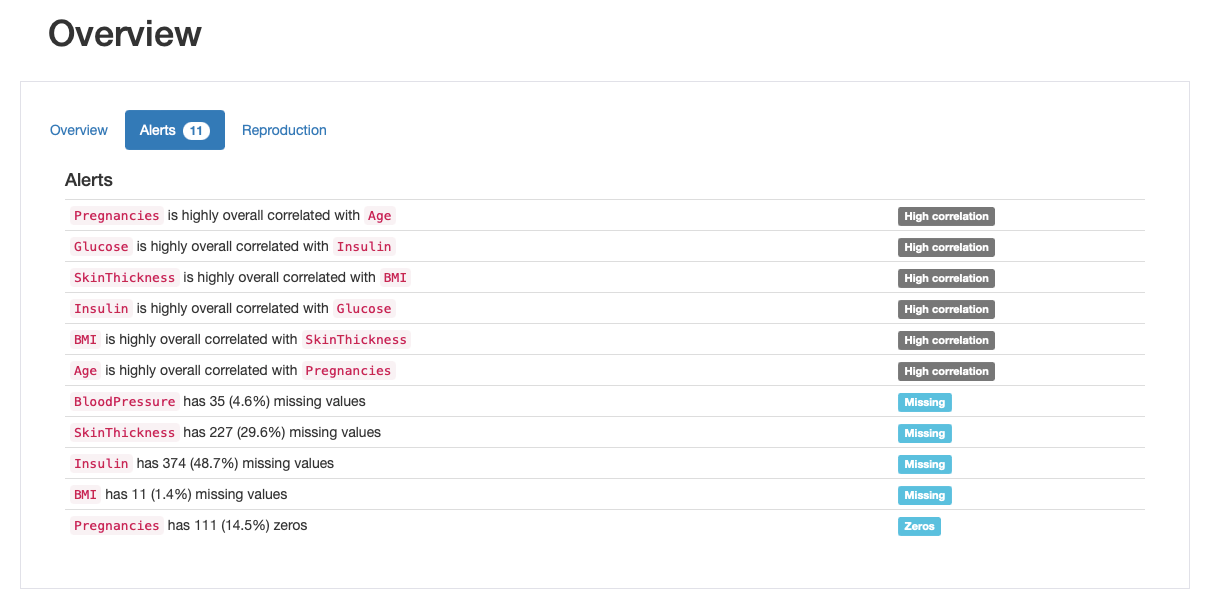Click High correlation badge for SkinThickness–BMI row

pos(946,278)
